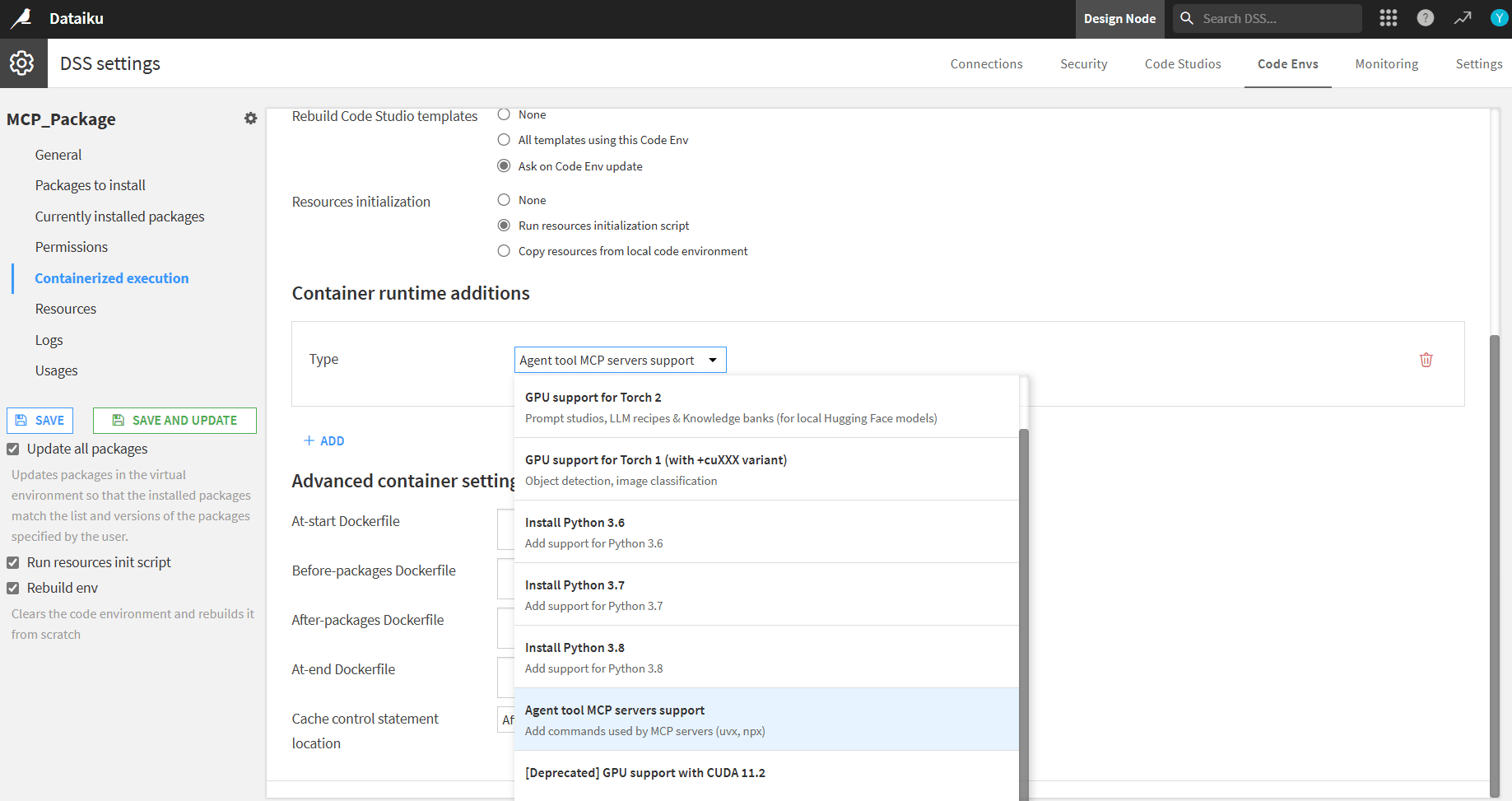Click the dropdown list scrollbar
Viewport: 1512px width, 801px height.
(1024, 609)
